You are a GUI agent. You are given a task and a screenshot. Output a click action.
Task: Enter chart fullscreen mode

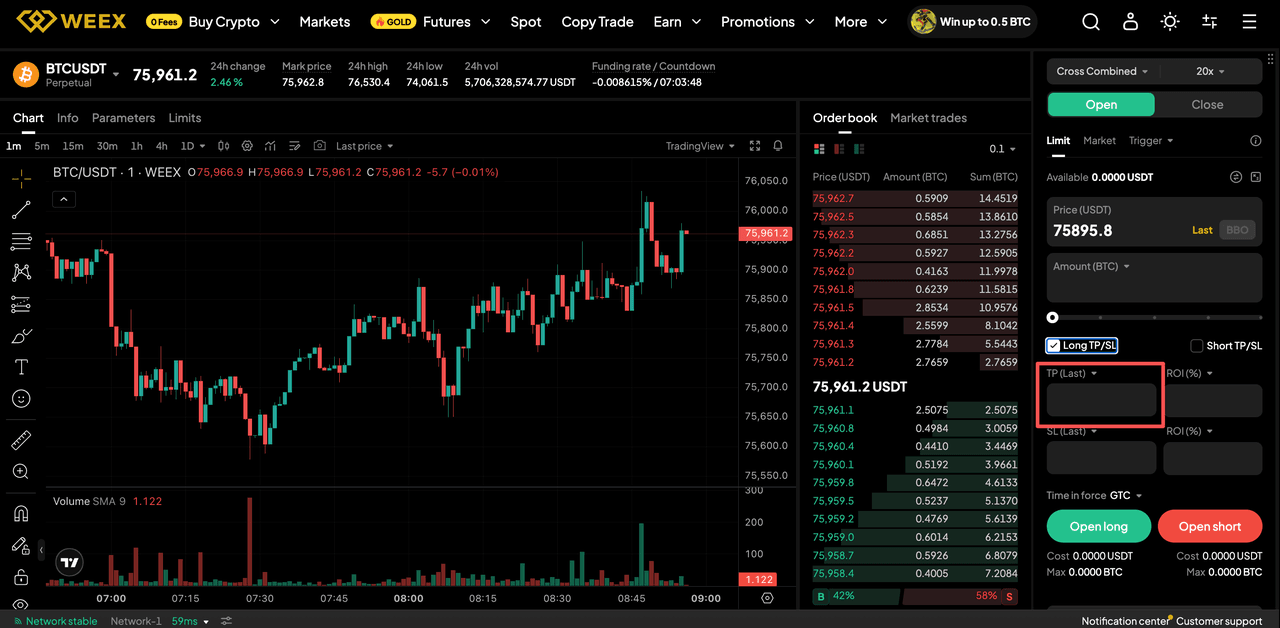coord(755,146)
